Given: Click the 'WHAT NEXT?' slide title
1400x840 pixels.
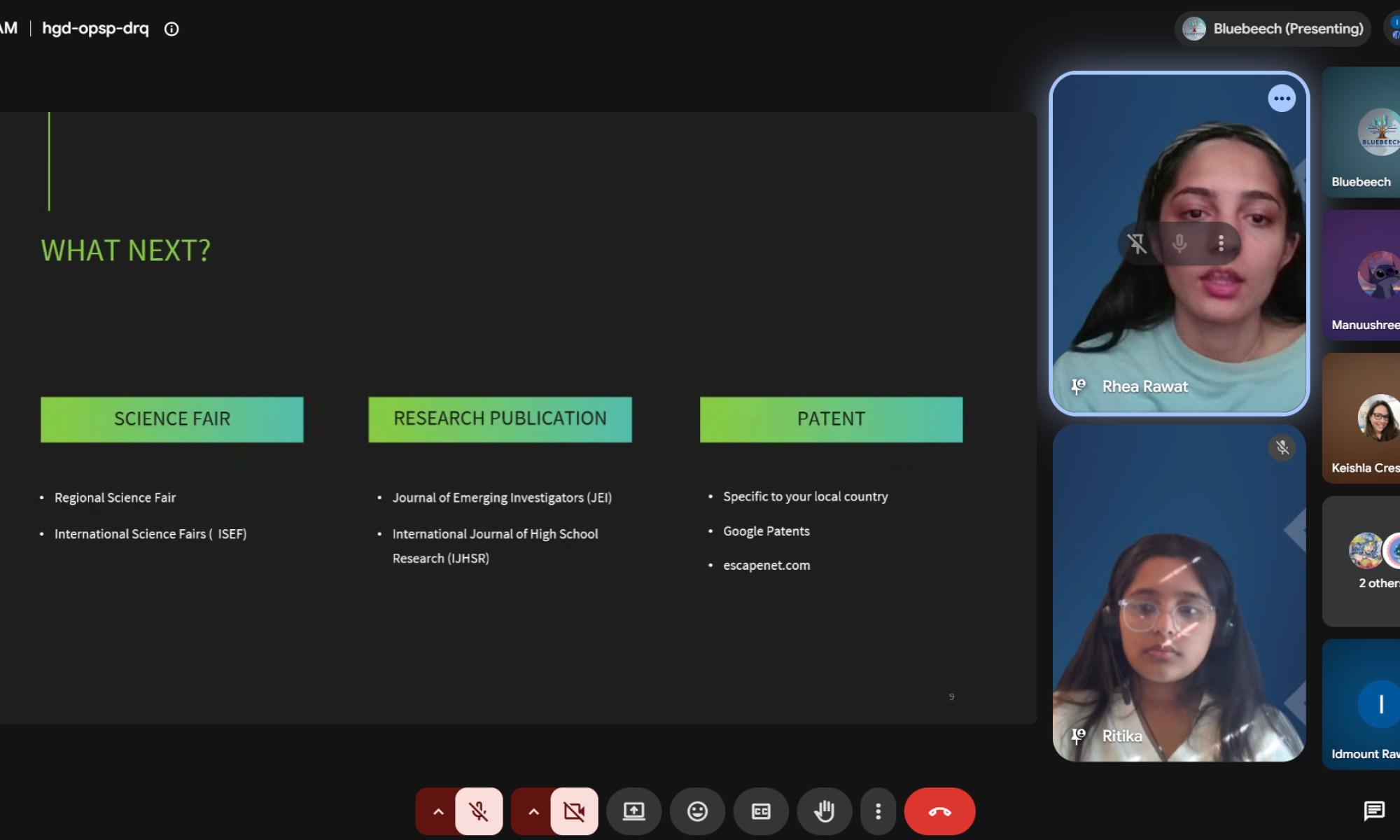Looking at the screenshot, I should tap(125, 251).
